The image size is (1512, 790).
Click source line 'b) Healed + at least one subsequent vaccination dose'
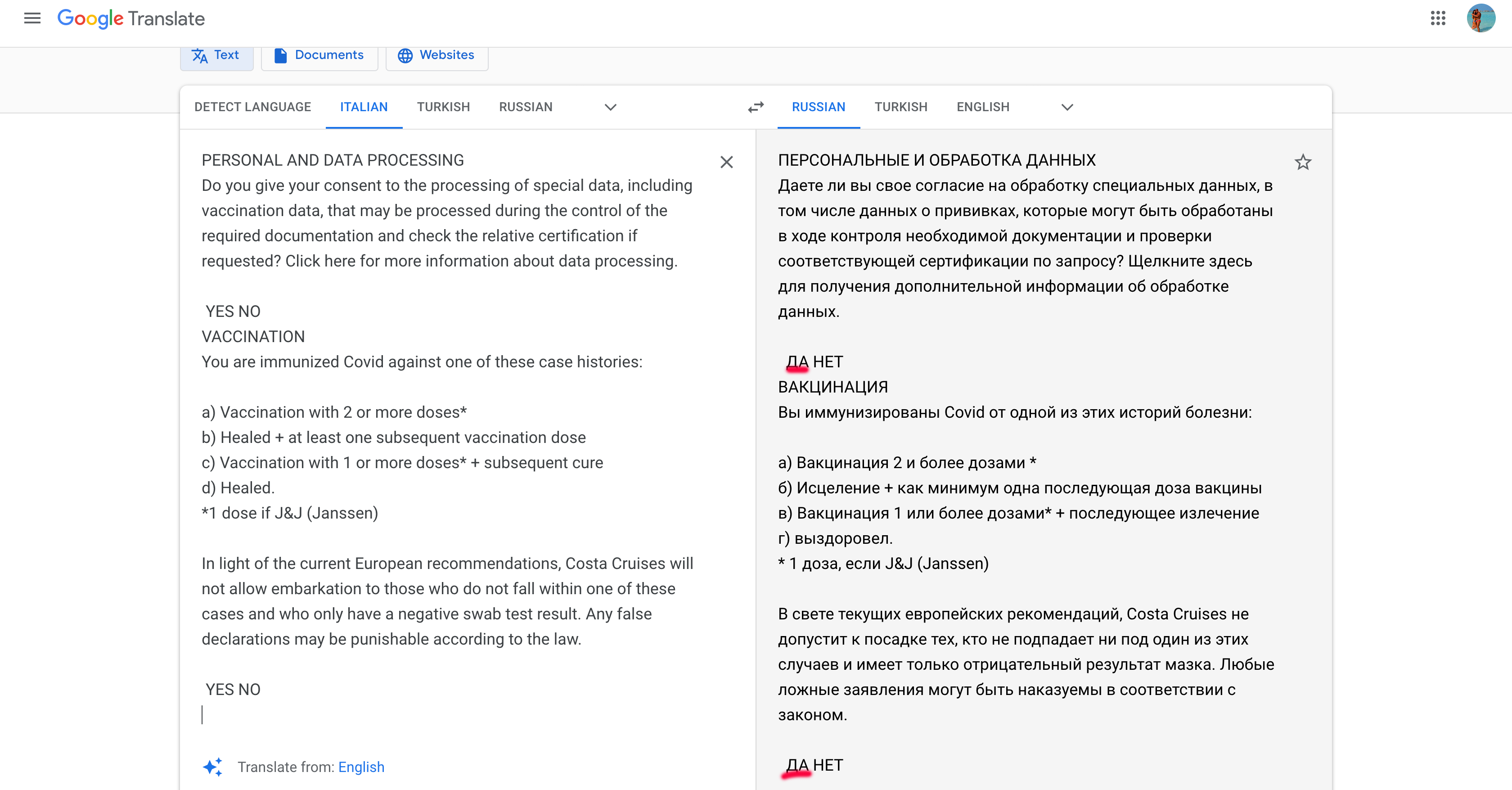(x=394, y=437)
